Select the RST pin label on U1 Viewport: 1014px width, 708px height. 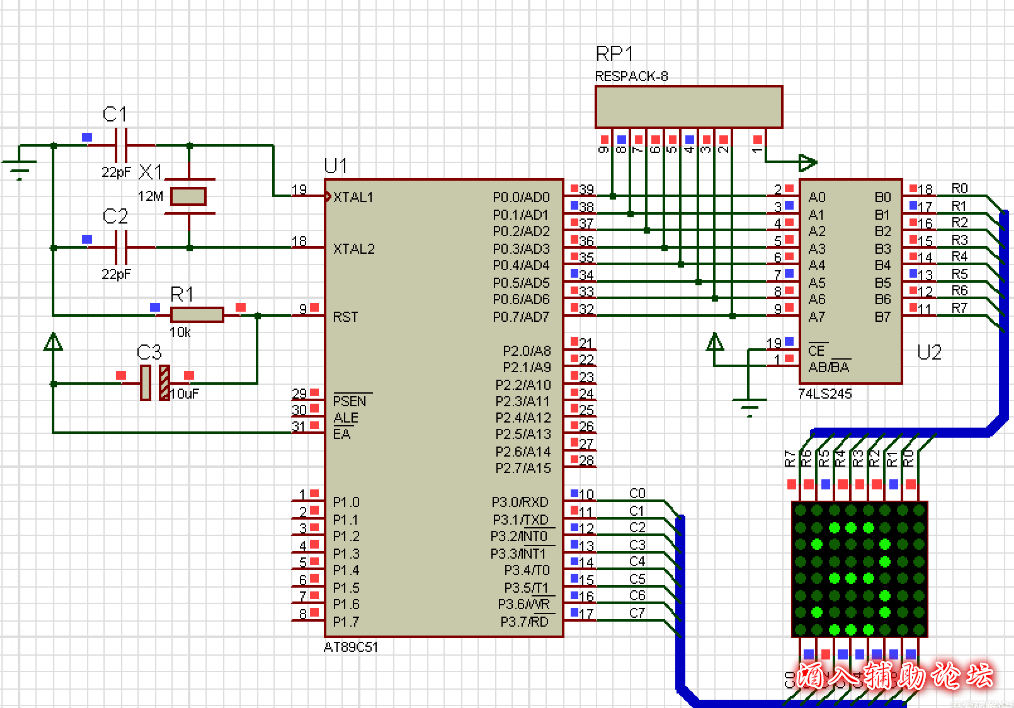[x=344, y=317]
